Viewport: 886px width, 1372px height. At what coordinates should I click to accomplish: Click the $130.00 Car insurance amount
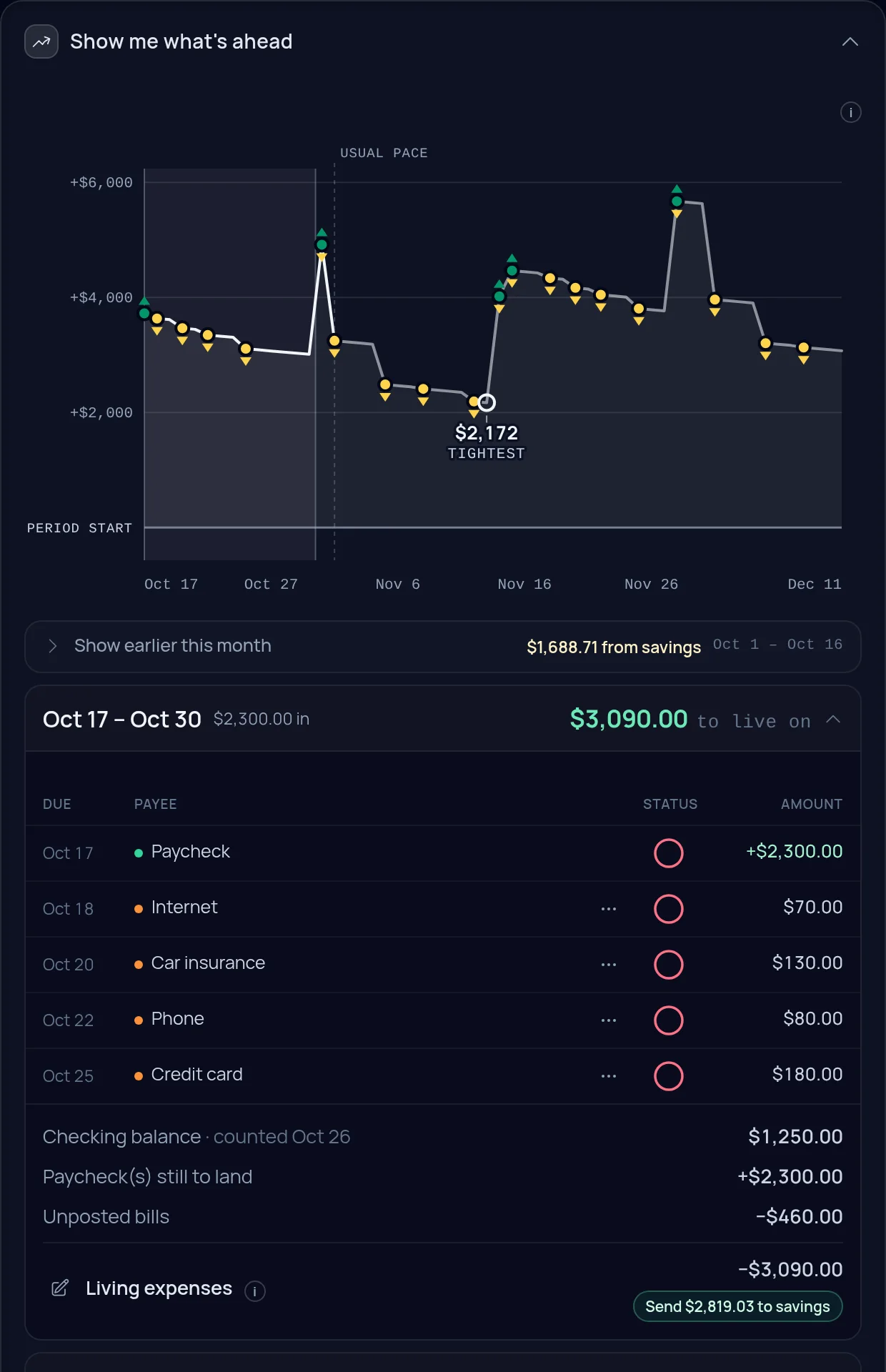[807, 963]
